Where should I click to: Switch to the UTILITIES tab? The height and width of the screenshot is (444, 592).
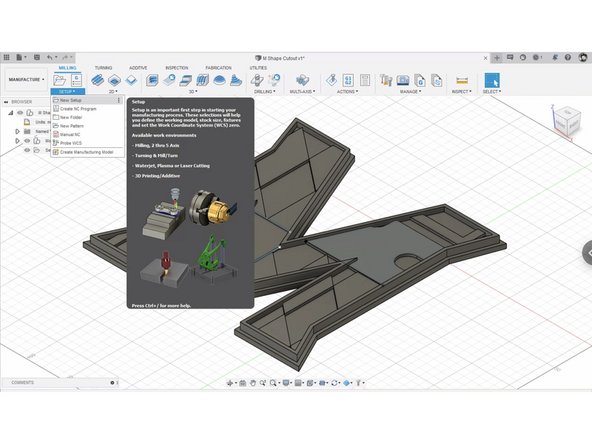pos(258,68)
